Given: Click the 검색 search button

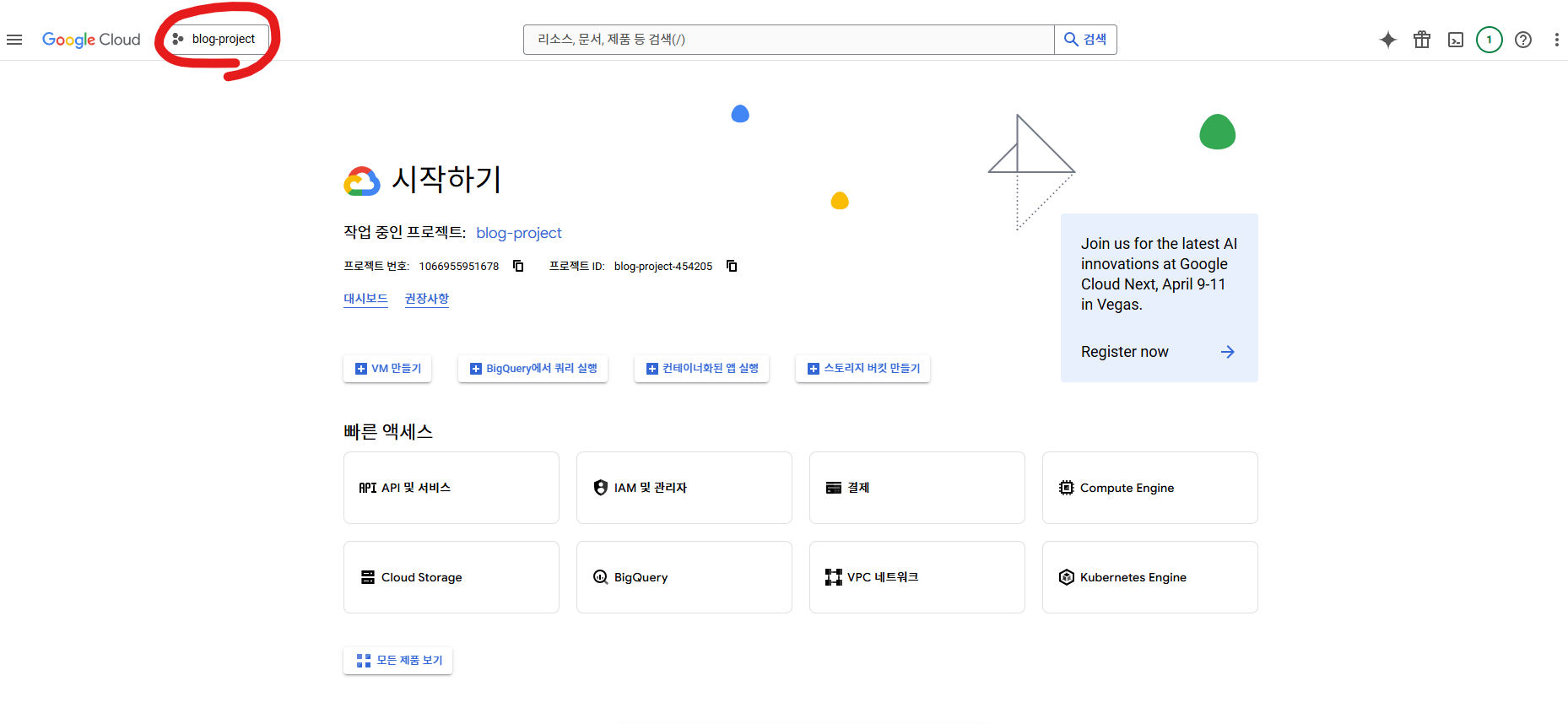Looking at the screenshot, I should [1085, 40].
